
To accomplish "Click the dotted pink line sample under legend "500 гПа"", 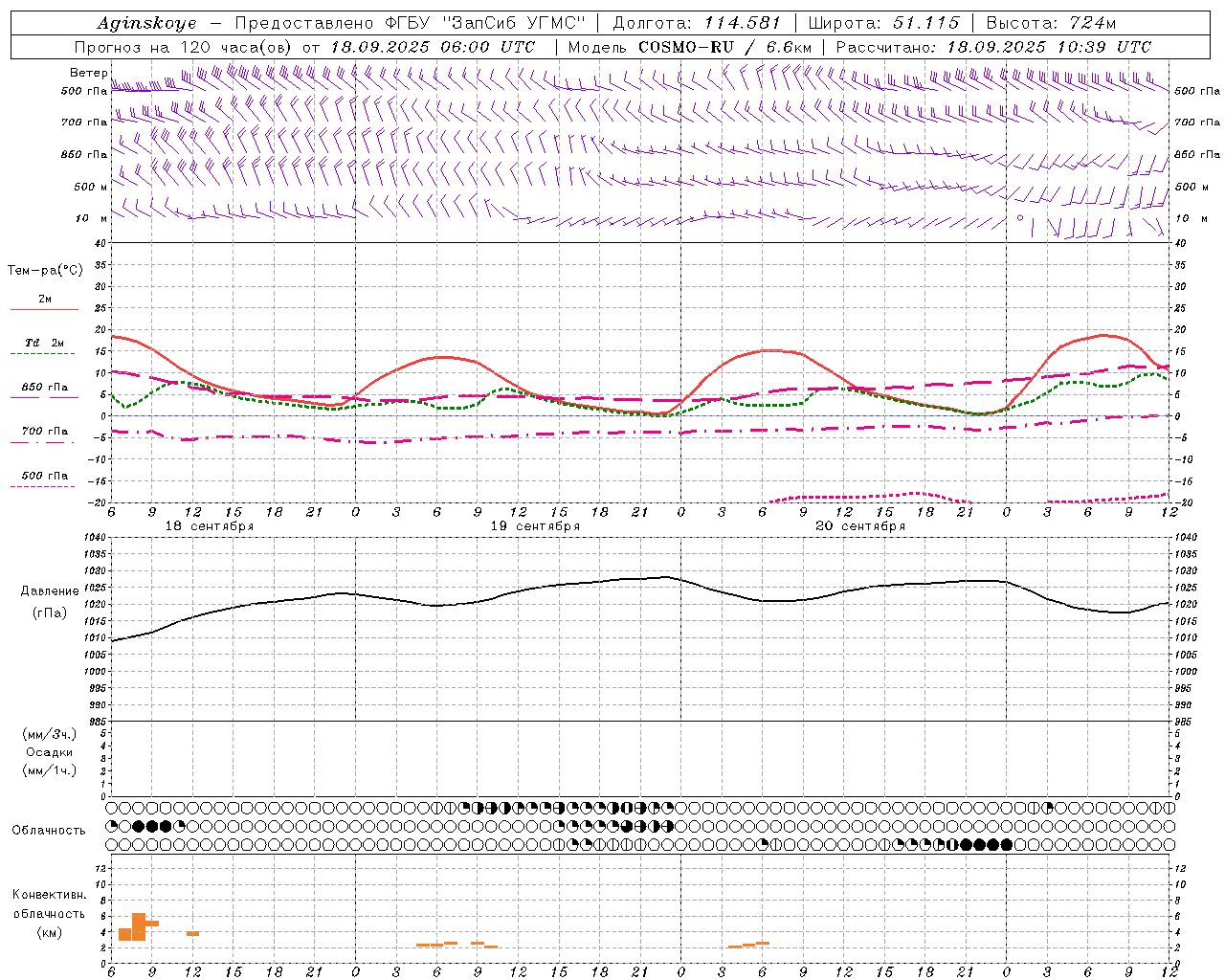I will tap(42, 487).
